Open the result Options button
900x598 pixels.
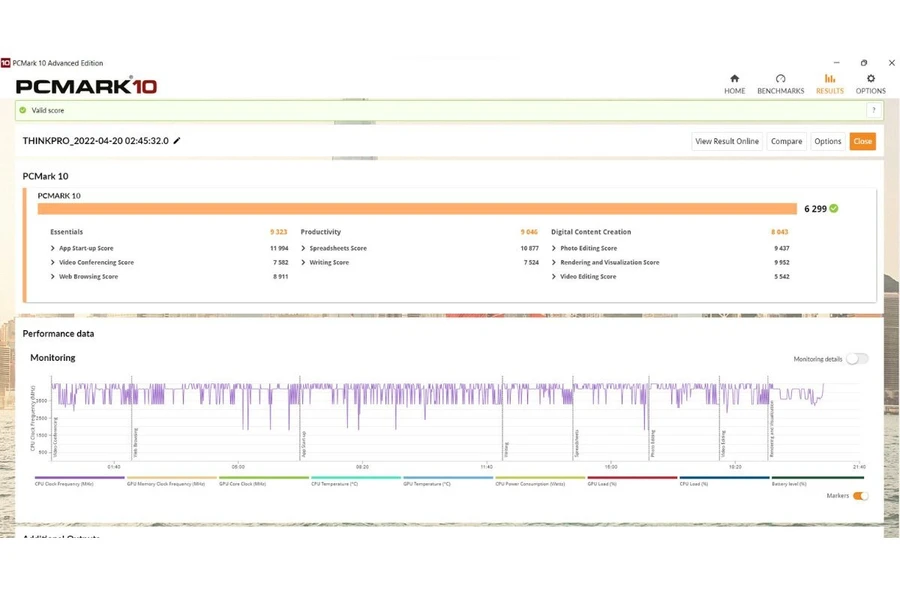coord(827,141)
